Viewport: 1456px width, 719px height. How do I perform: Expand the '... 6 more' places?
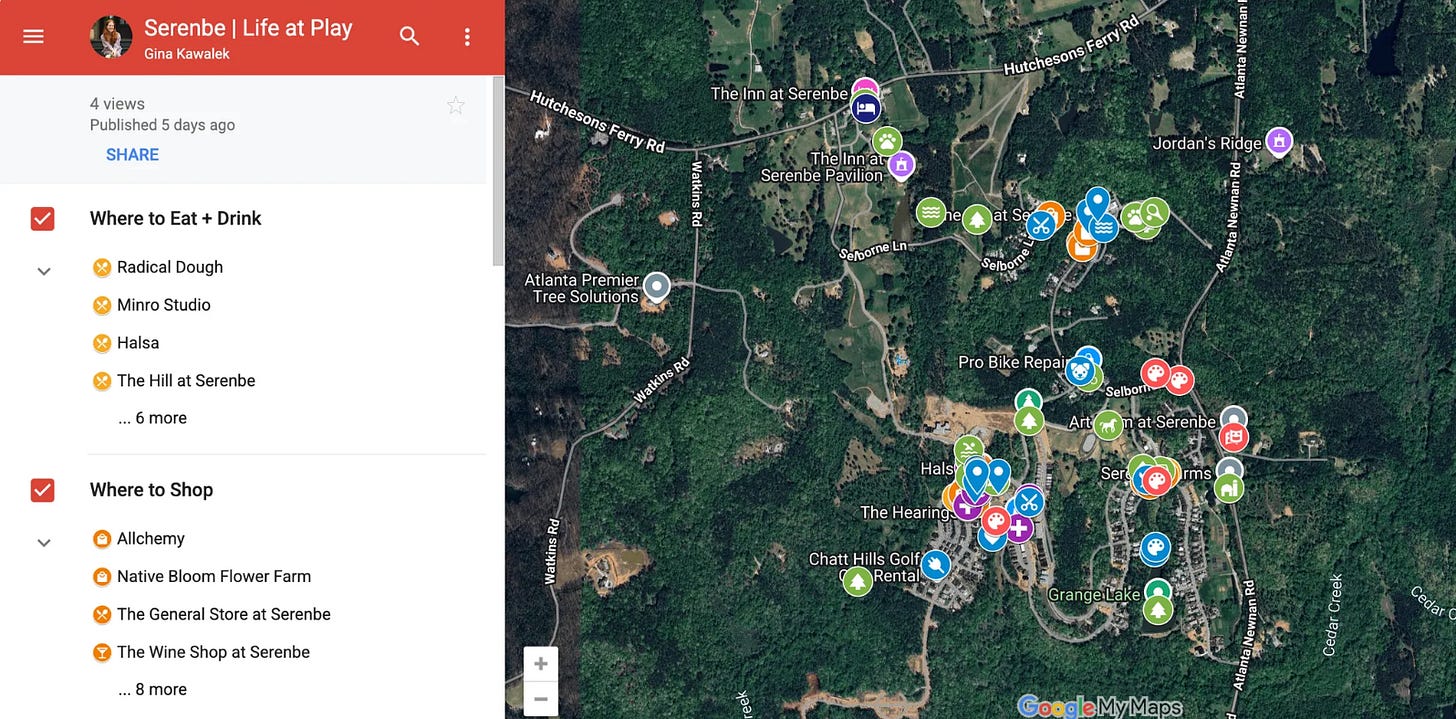tap(153, 418)
